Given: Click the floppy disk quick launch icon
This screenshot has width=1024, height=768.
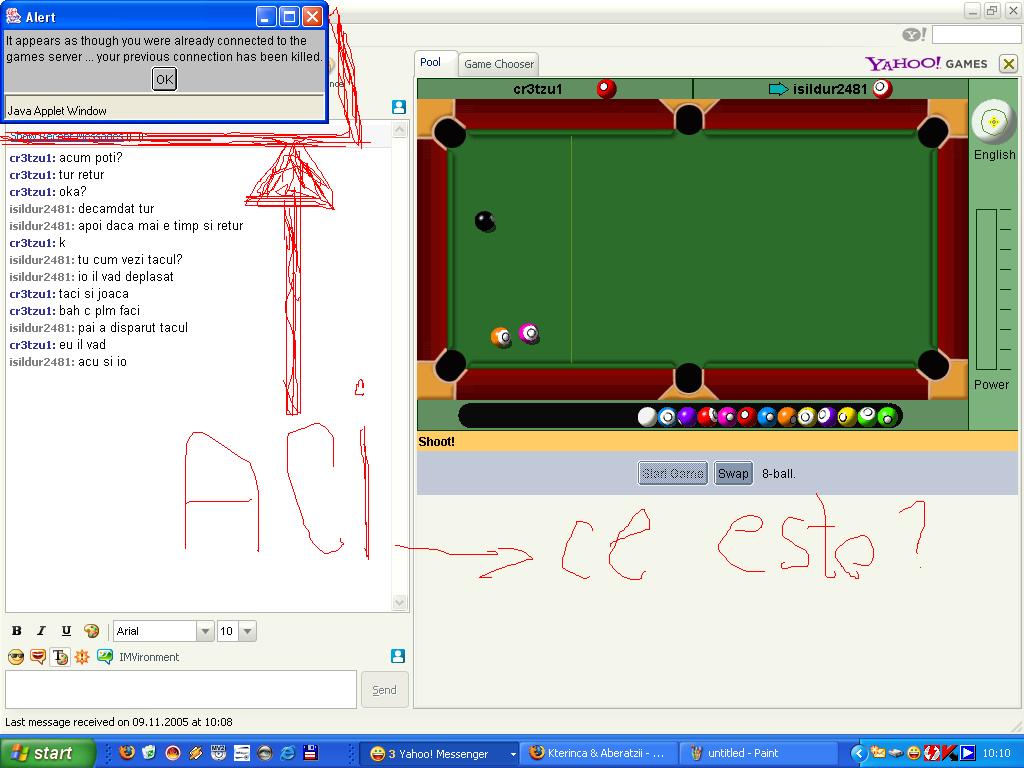Looking at the screenshot, I should (311, 753).
